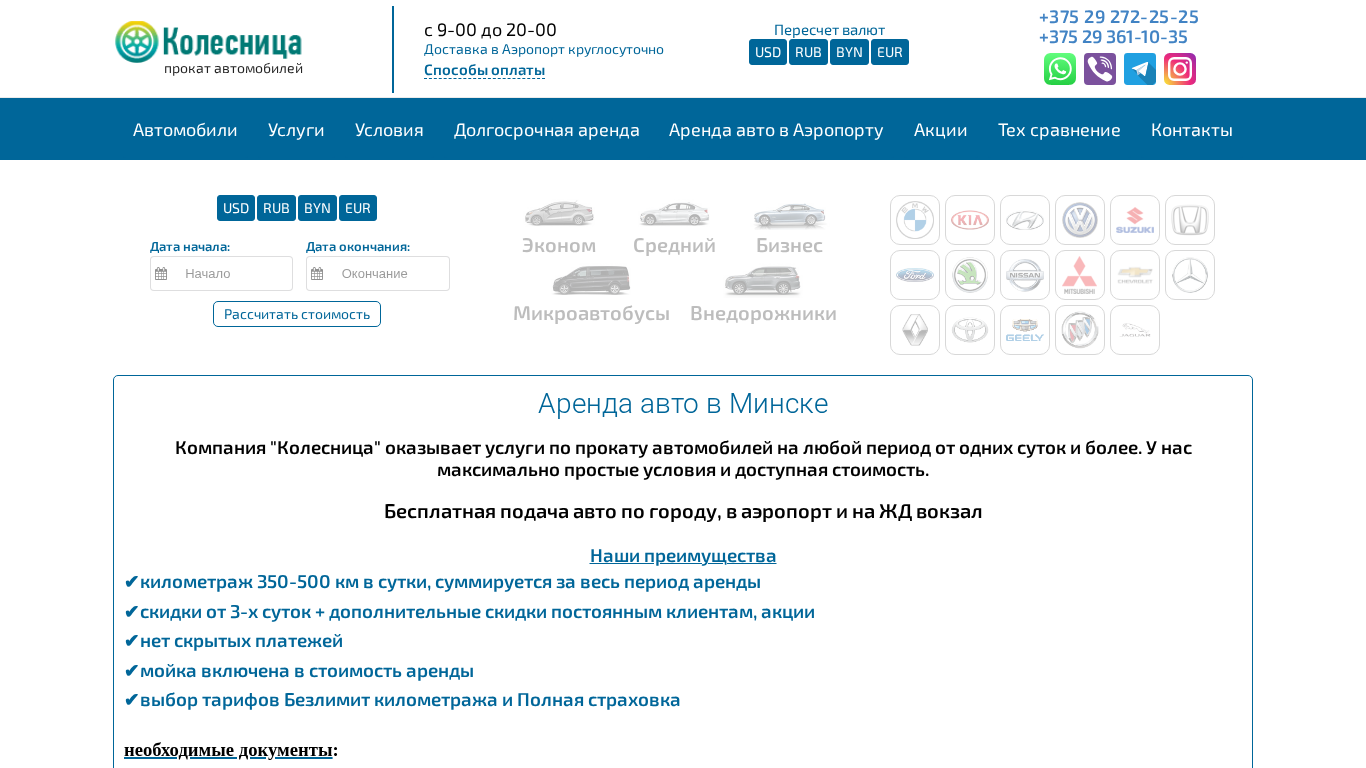The height and width of the screenshot is (768, 1366).
Task: Focus the Начало date input
Action: (x=221, y=273)
